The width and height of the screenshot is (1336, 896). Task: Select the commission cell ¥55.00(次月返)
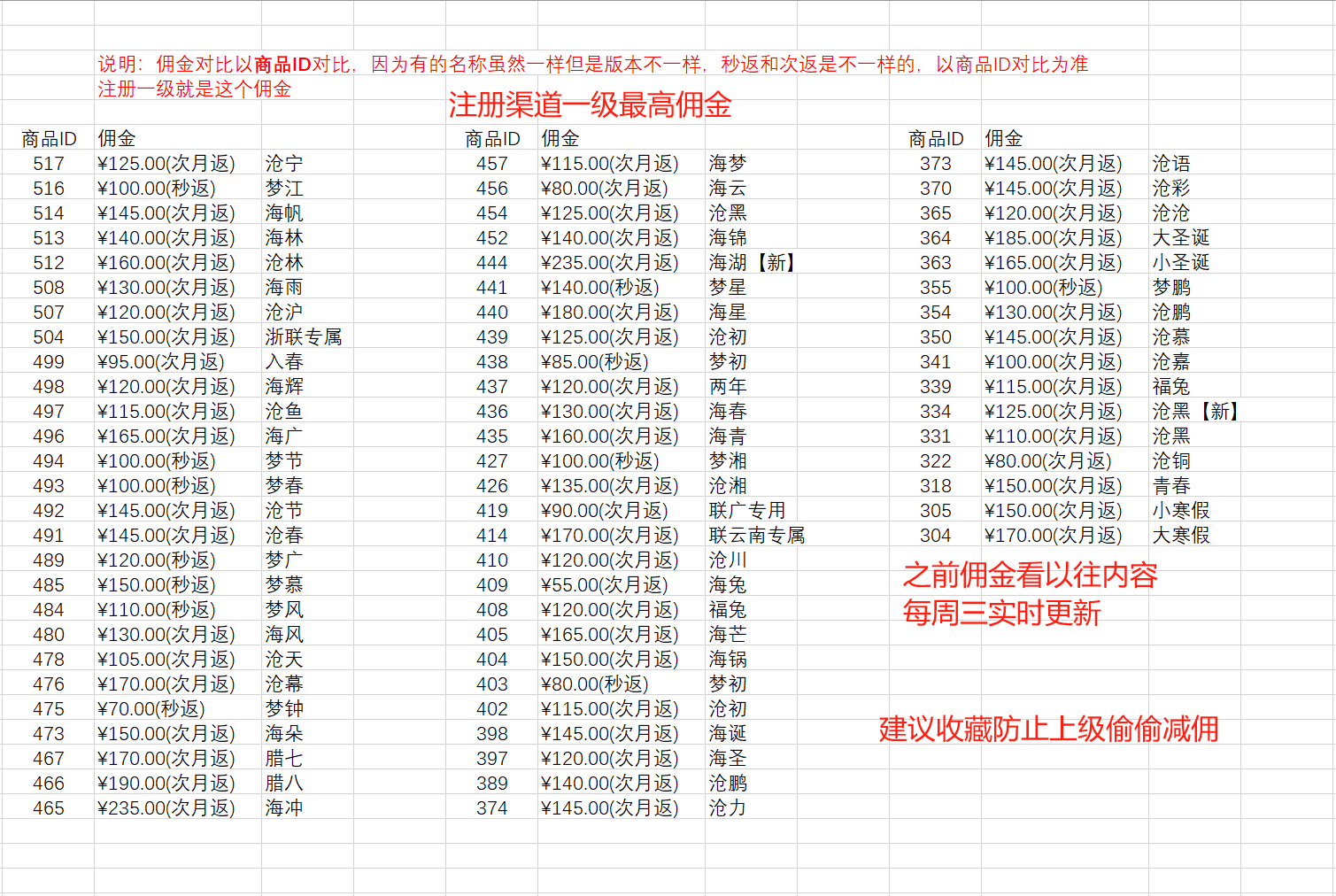click(622, 585)
